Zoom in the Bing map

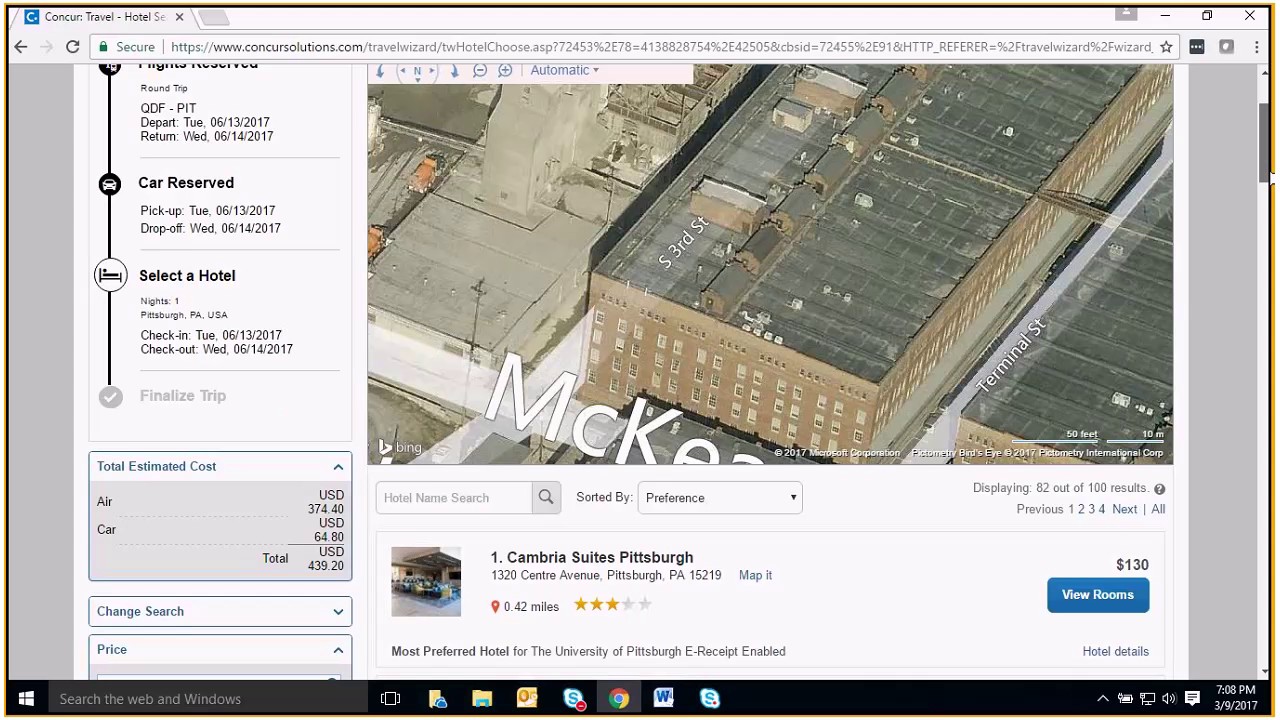tap(505, 70)
